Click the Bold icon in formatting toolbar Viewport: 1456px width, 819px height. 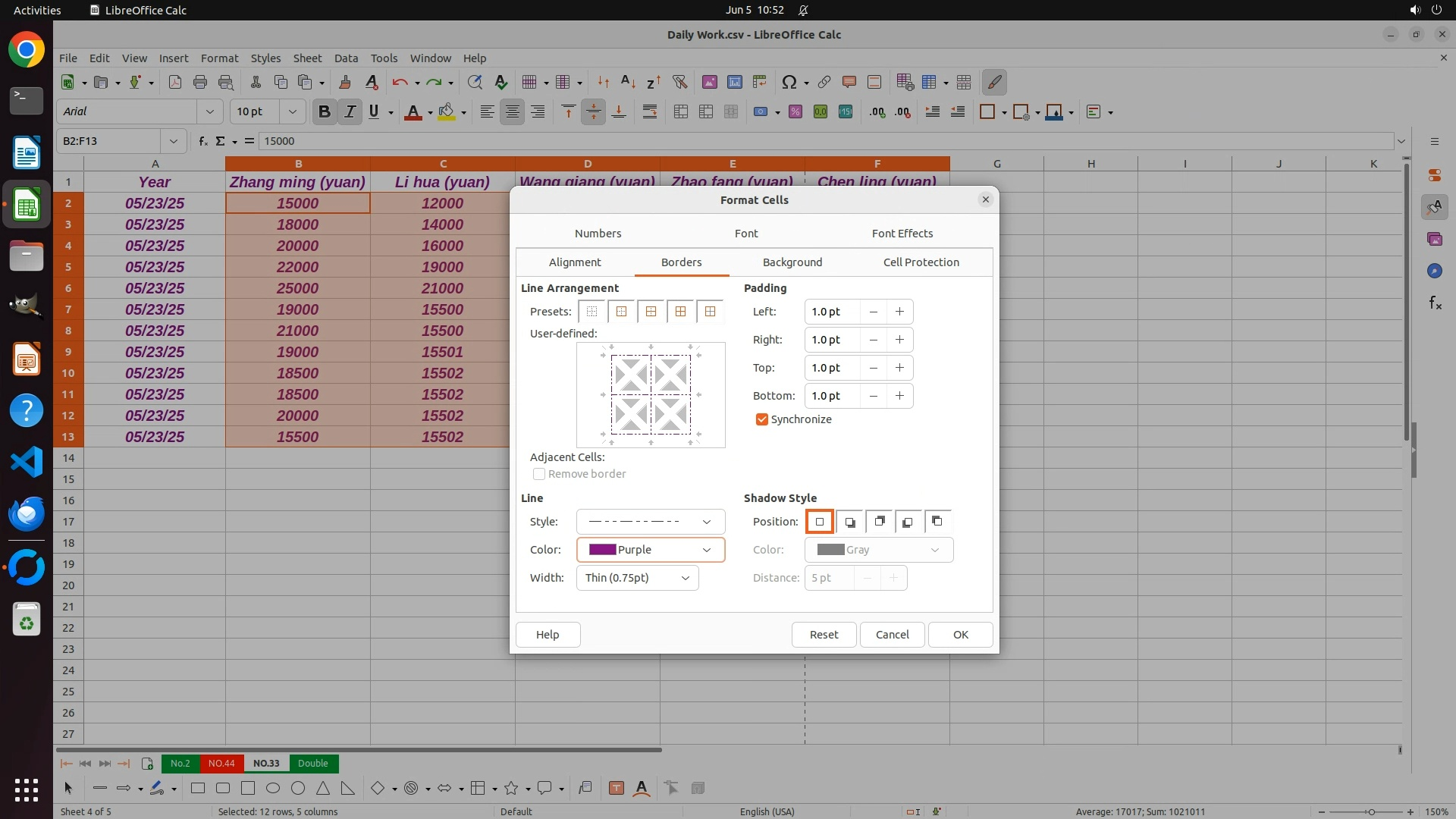[x=324, y=111]
